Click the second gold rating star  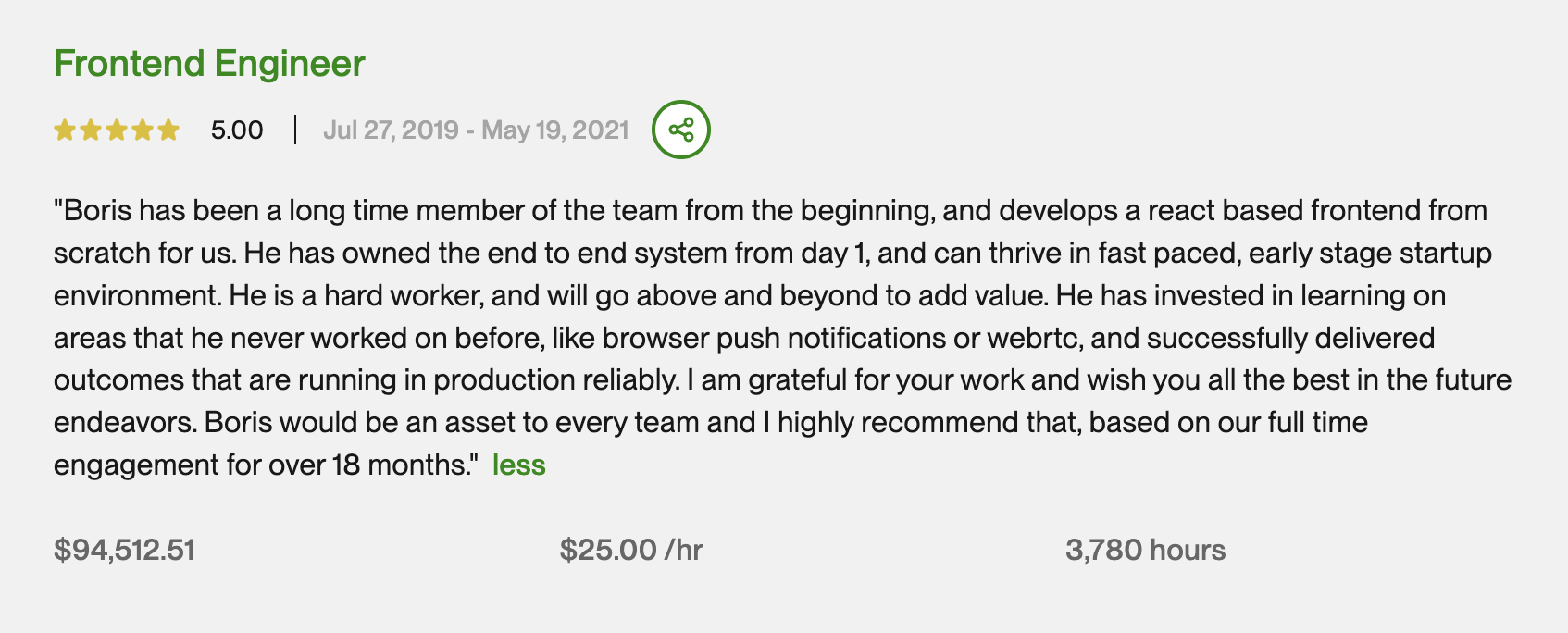tap(91, 130)
